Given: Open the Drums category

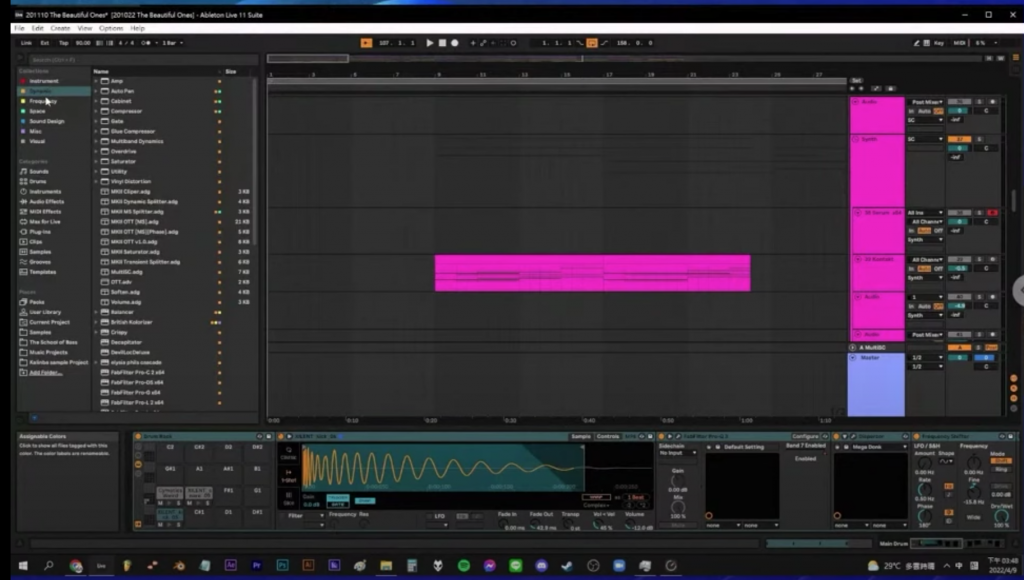Looking at the screenshot, I should 38,182.
